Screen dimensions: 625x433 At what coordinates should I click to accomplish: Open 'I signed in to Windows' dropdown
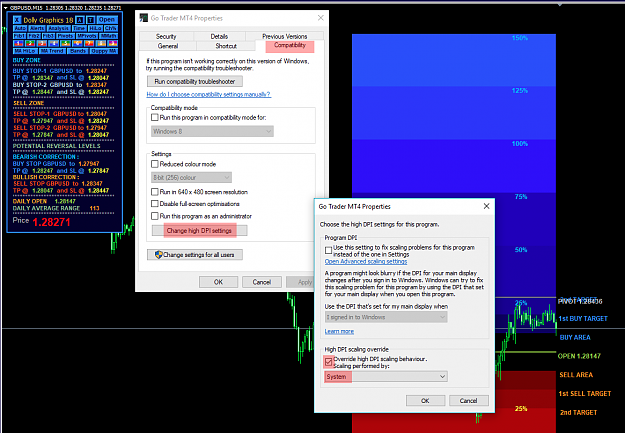click(386, 317)
